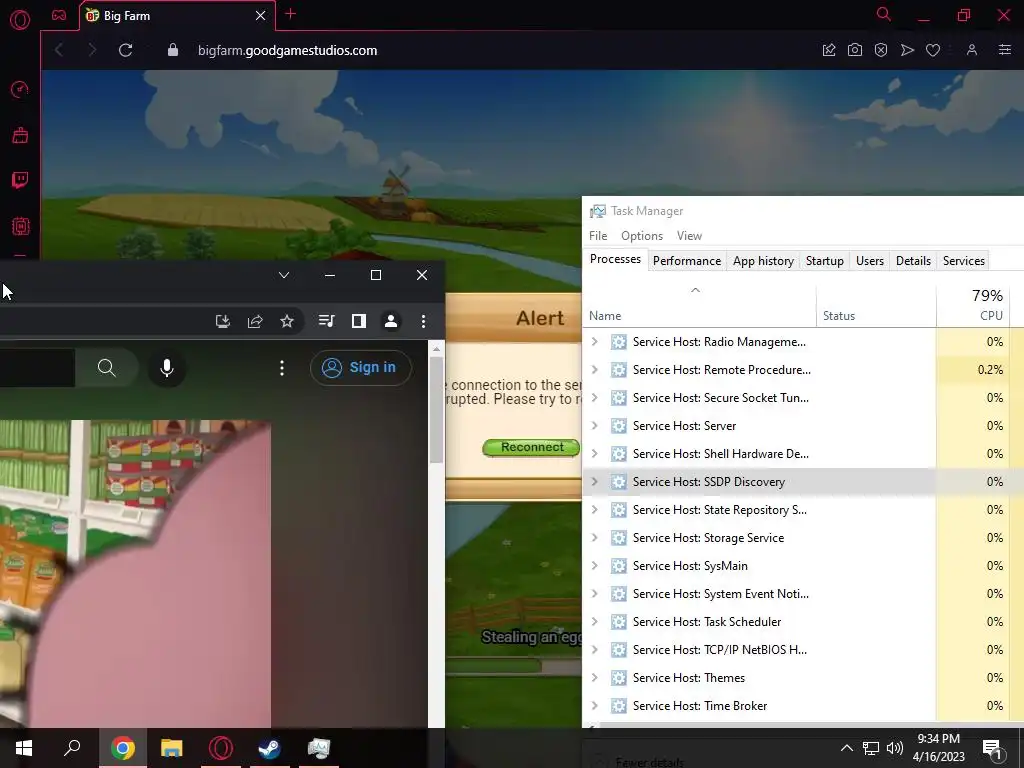Open Chrome media control icon

pyautogui.click(x=327, y=321)
